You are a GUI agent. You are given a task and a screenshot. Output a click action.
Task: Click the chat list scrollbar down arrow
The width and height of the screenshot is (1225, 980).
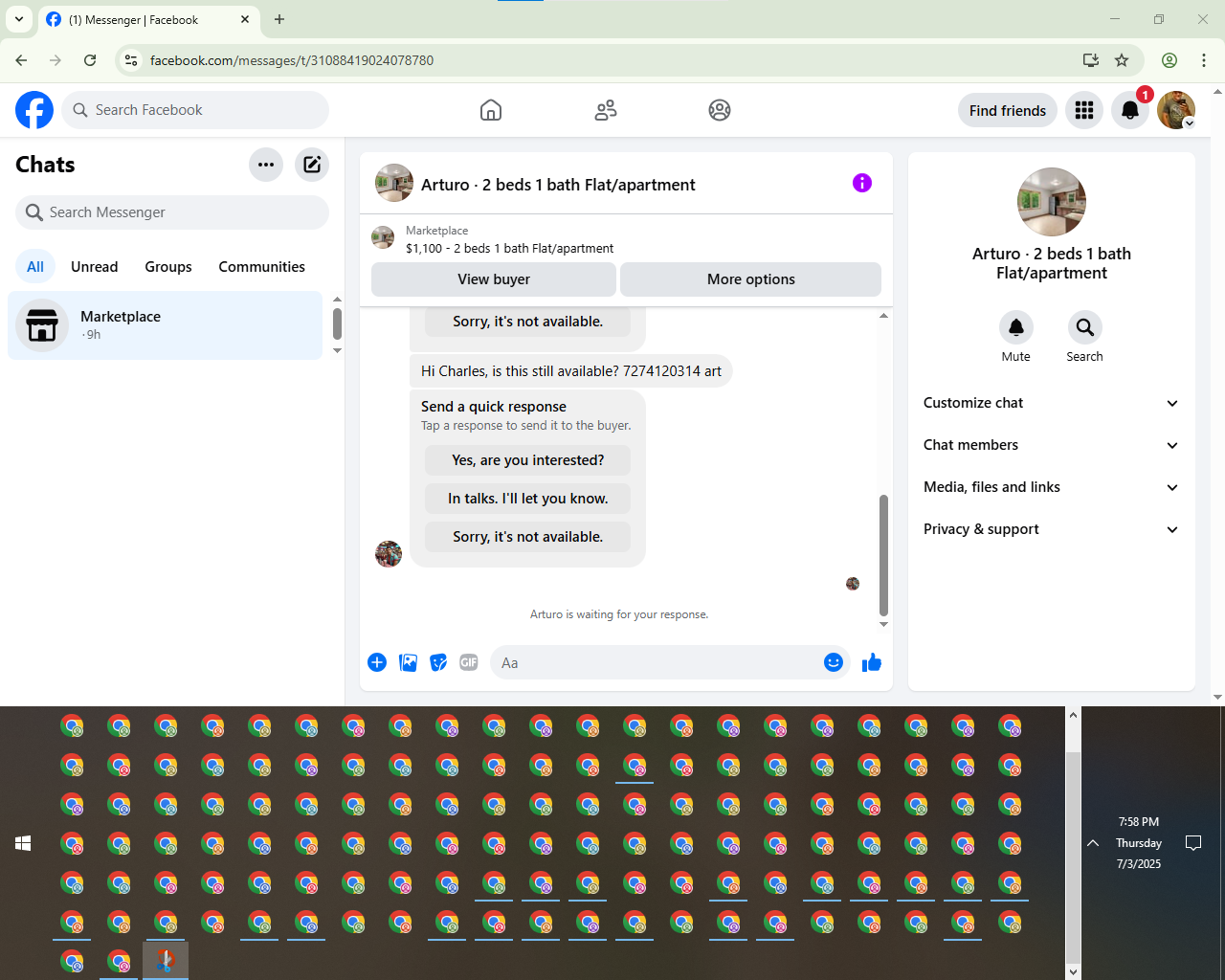[337, 350]
